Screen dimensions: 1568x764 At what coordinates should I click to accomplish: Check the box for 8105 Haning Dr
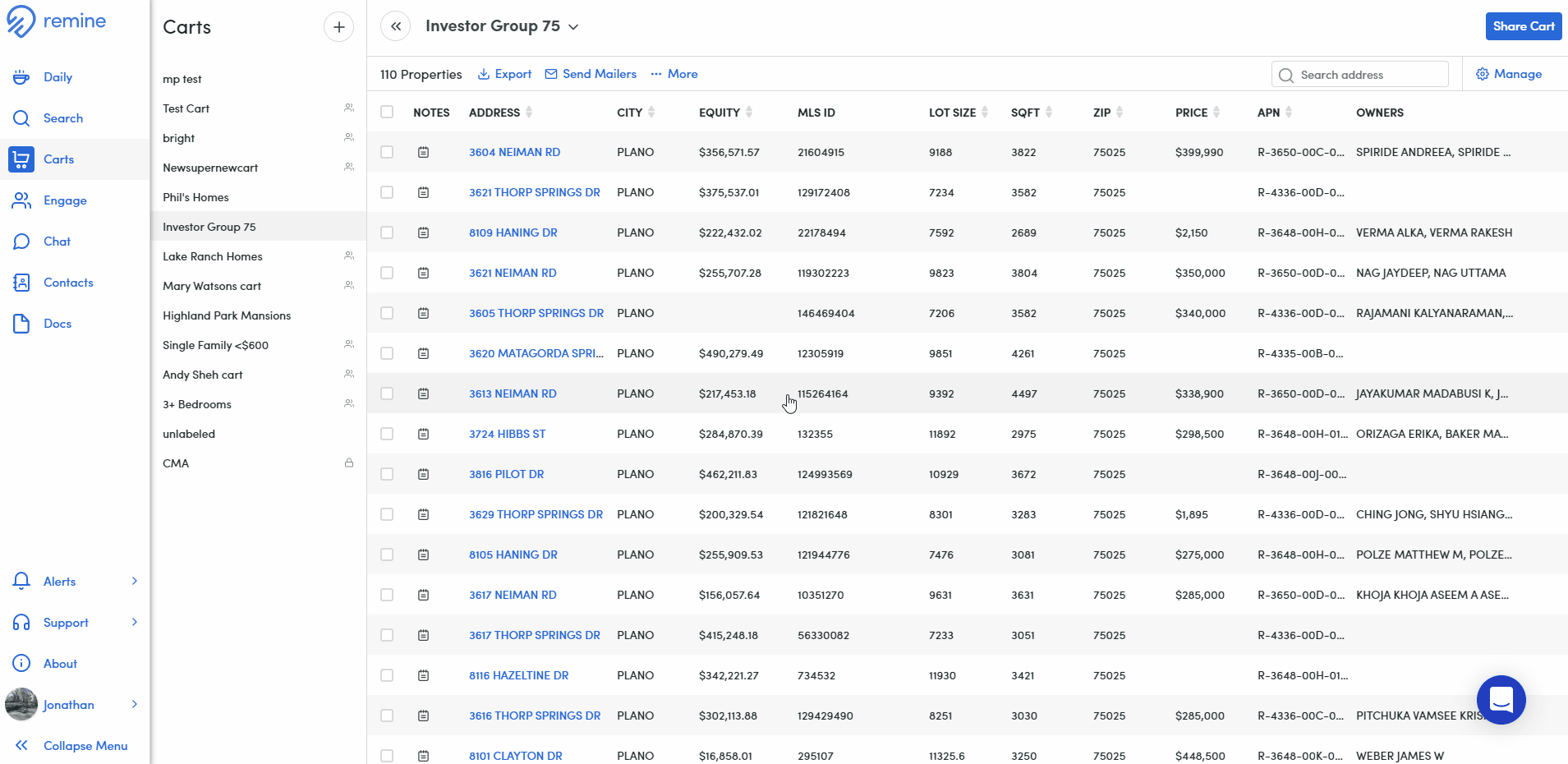(x=387, y=555)
